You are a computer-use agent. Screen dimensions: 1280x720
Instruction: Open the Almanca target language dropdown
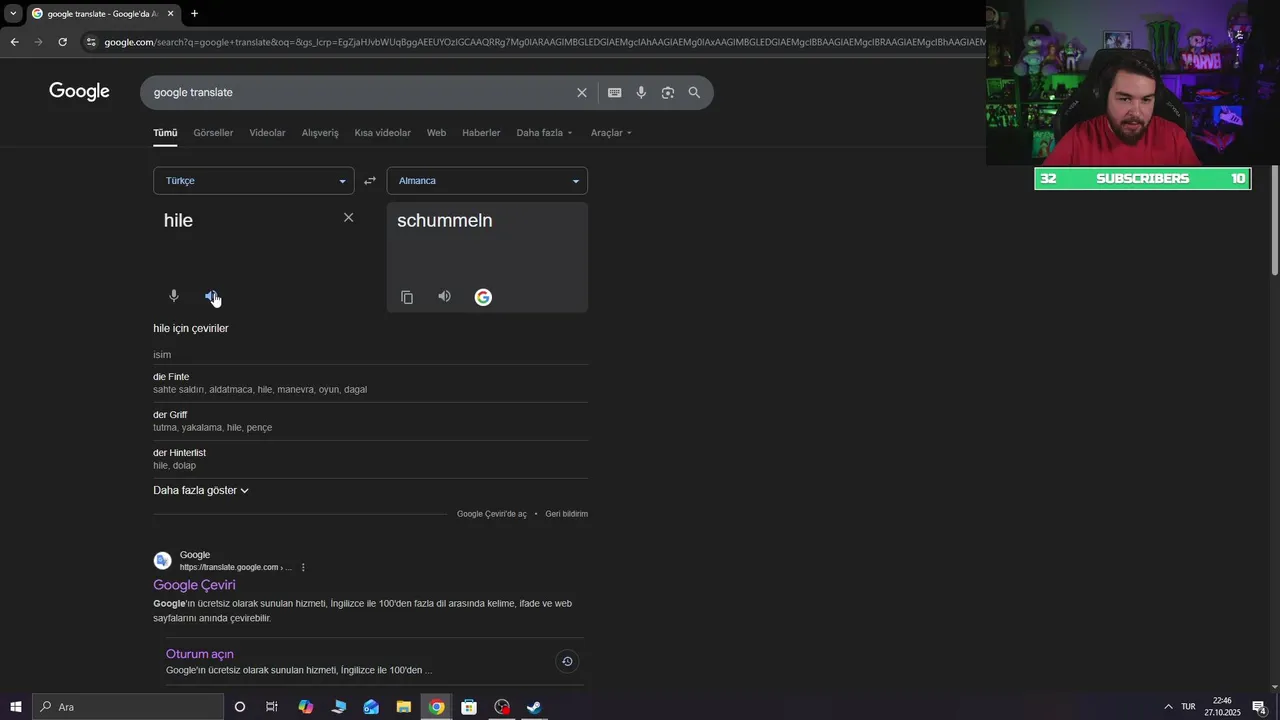click(487, 181)
